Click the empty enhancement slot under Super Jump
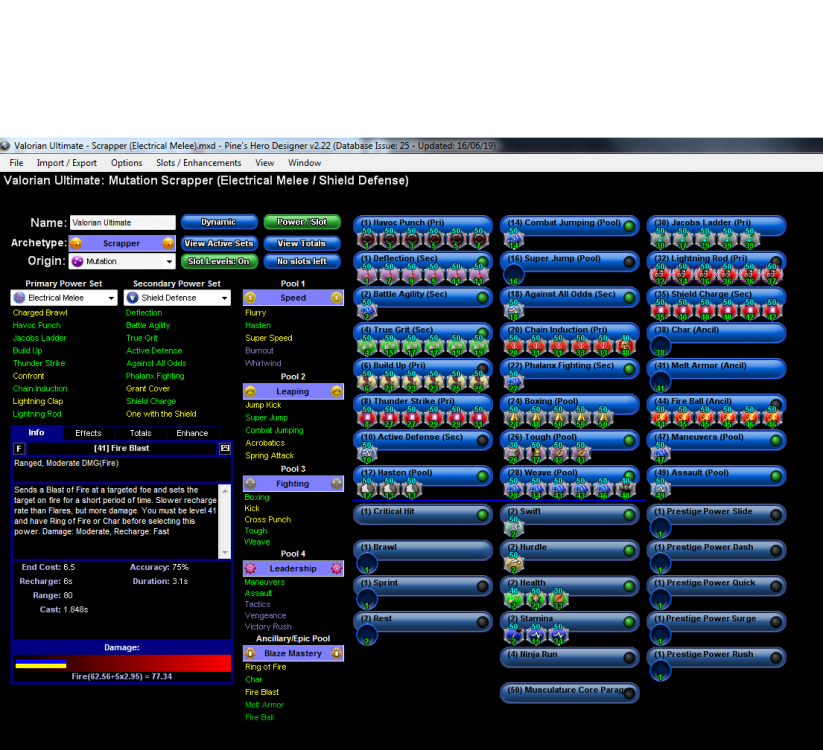This screenshot has width=823, height=750. click(514, 275)
